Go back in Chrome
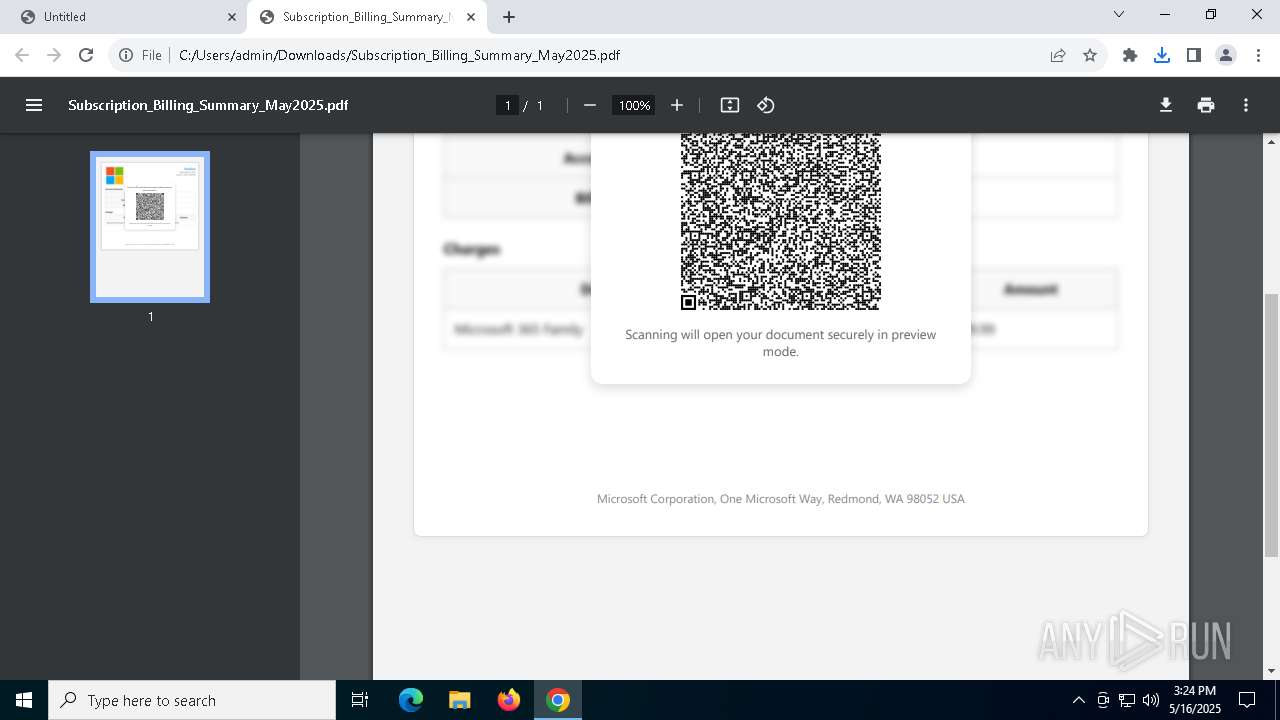 (22, 55)
